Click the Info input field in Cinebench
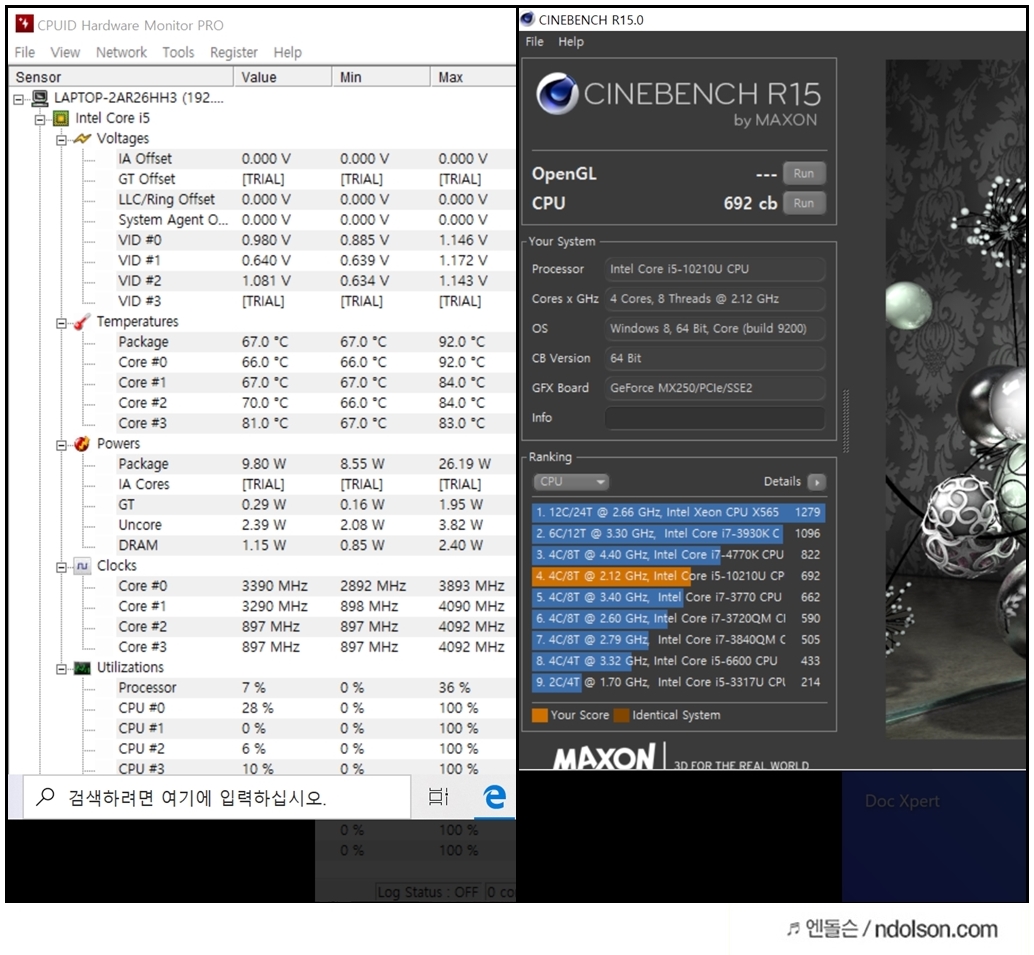The image size is (1034, 955). click(715, 418)
